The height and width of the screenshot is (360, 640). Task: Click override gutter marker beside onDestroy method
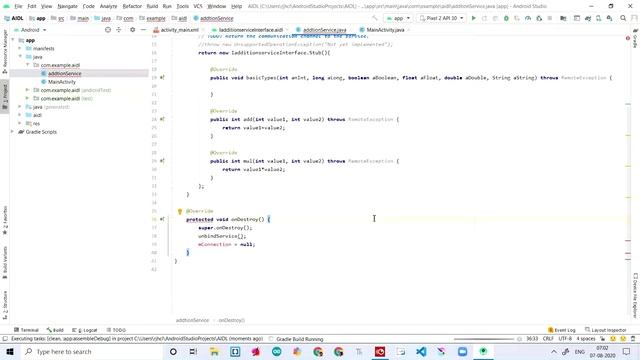pyautogui.click(x=162, y=219)
